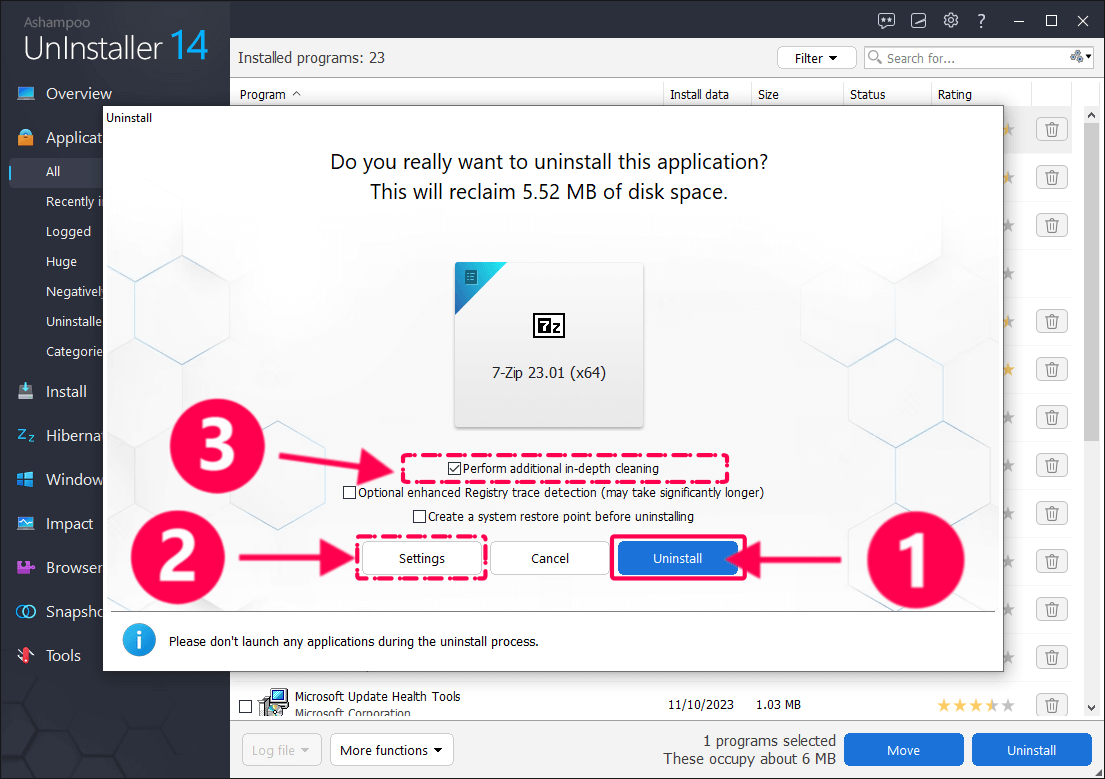1105x779 pixels.
Task: Click the 7-Zip application icon tile
Action: [549, 344]
